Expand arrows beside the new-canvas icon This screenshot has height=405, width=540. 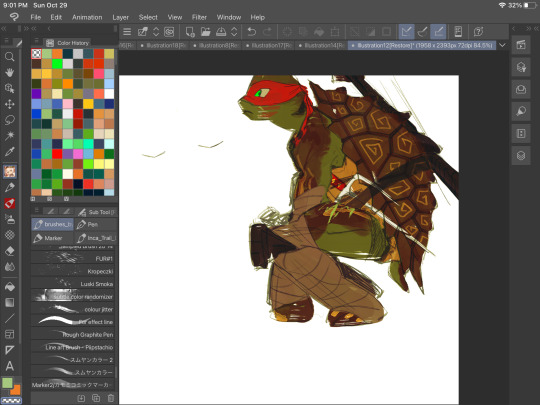[x=156, y=32]
